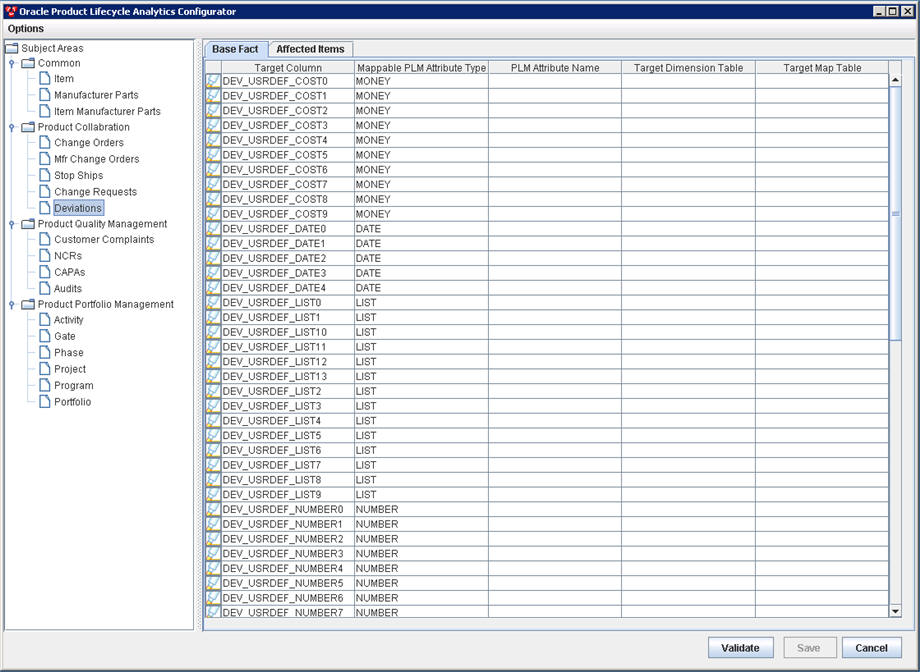Select Mfr Change Orders in tree
920x672 pixels.
[x=97, y=158]
